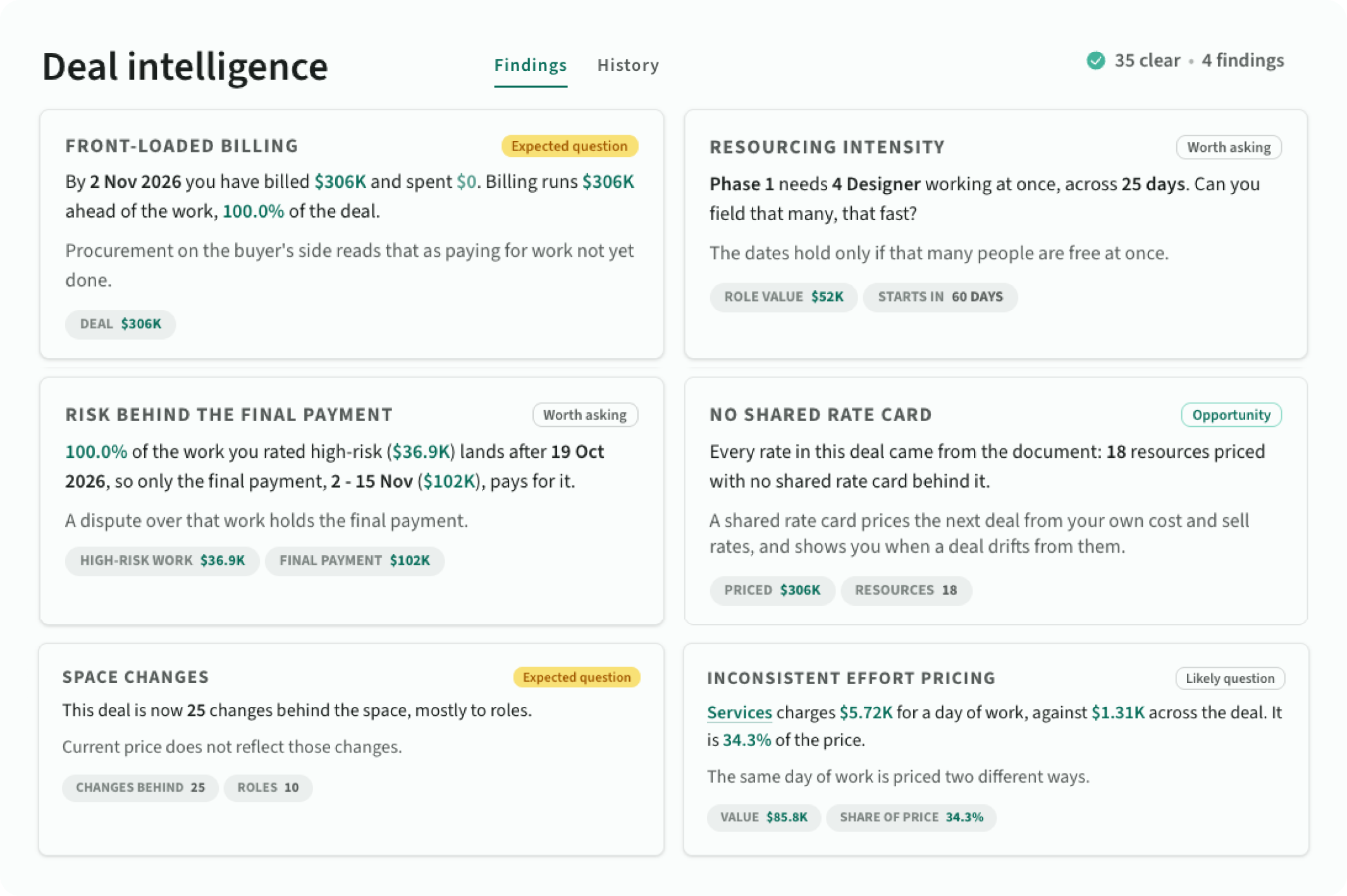1347x896 pixels.
Task: Click the NO SHARED RATE CARD heading
Action: click(x=820, y=415)
